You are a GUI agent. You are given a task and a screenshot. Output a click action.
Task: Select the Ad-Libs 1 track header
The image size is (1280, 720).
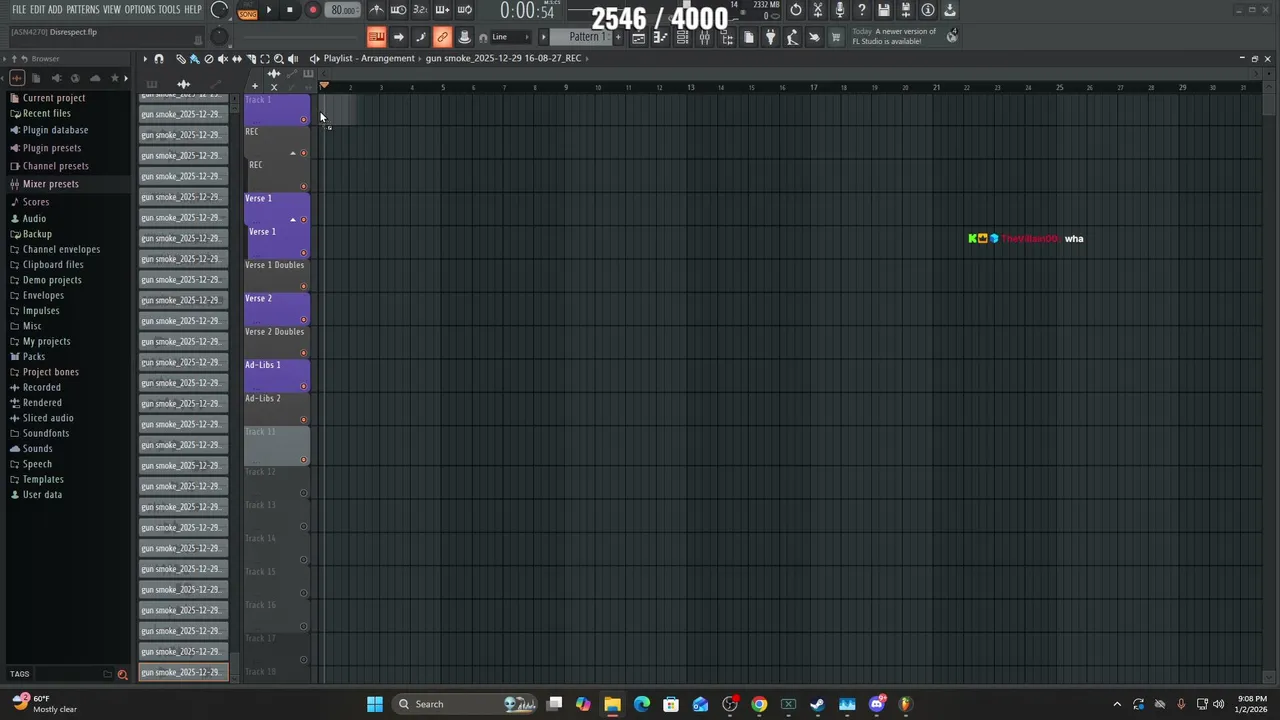[x=276, y=375]
